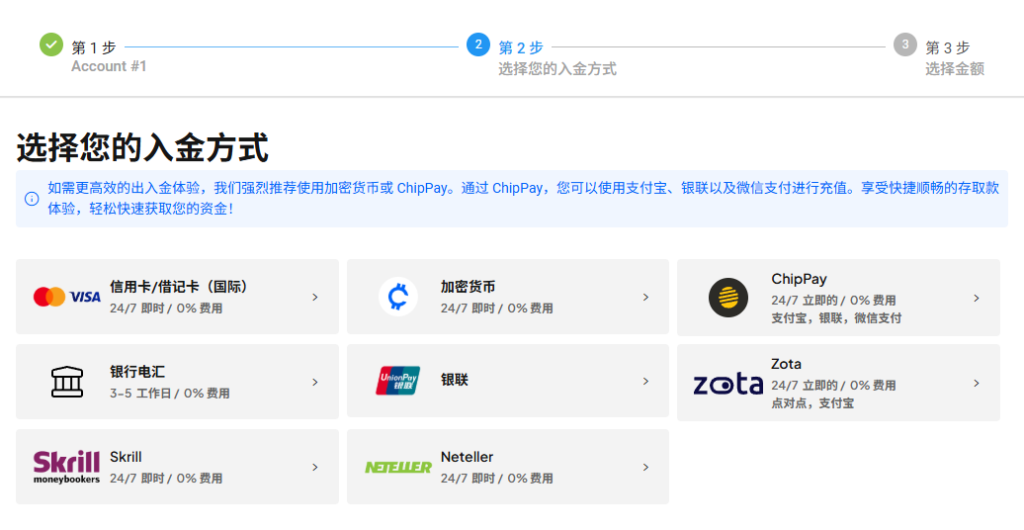Click the bank building icon

click(67, 382)
